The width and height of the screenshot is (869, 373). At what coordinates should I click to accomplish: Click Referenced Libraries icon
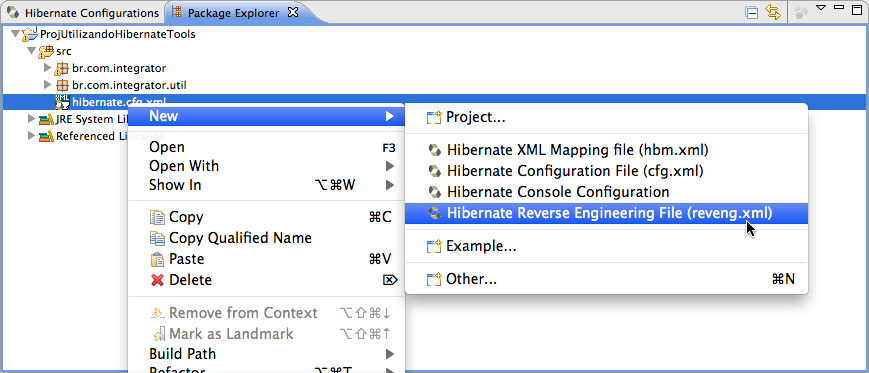[46, 136]
